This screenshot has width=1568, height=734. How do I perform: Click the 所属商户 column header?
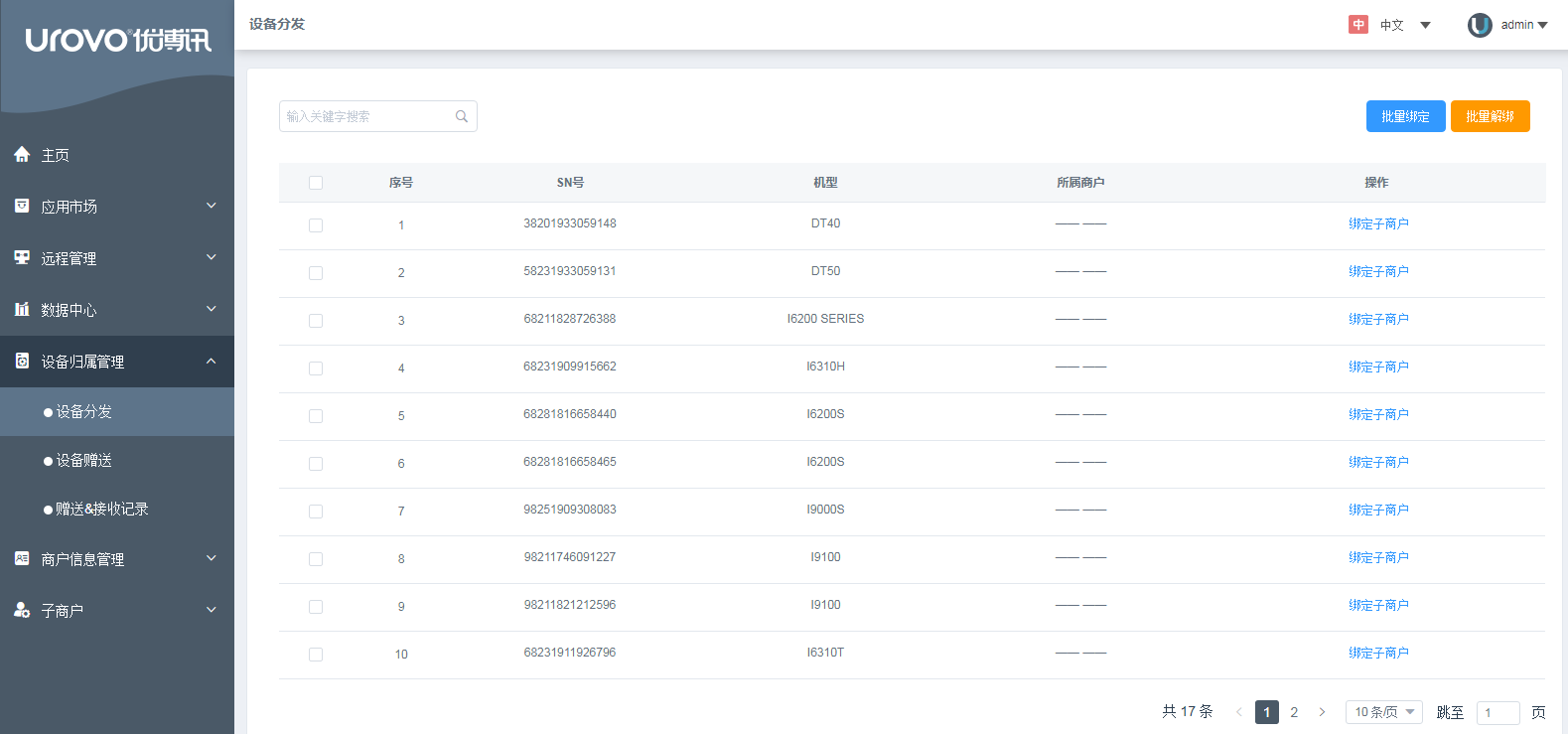click(x=1080, y=183)
